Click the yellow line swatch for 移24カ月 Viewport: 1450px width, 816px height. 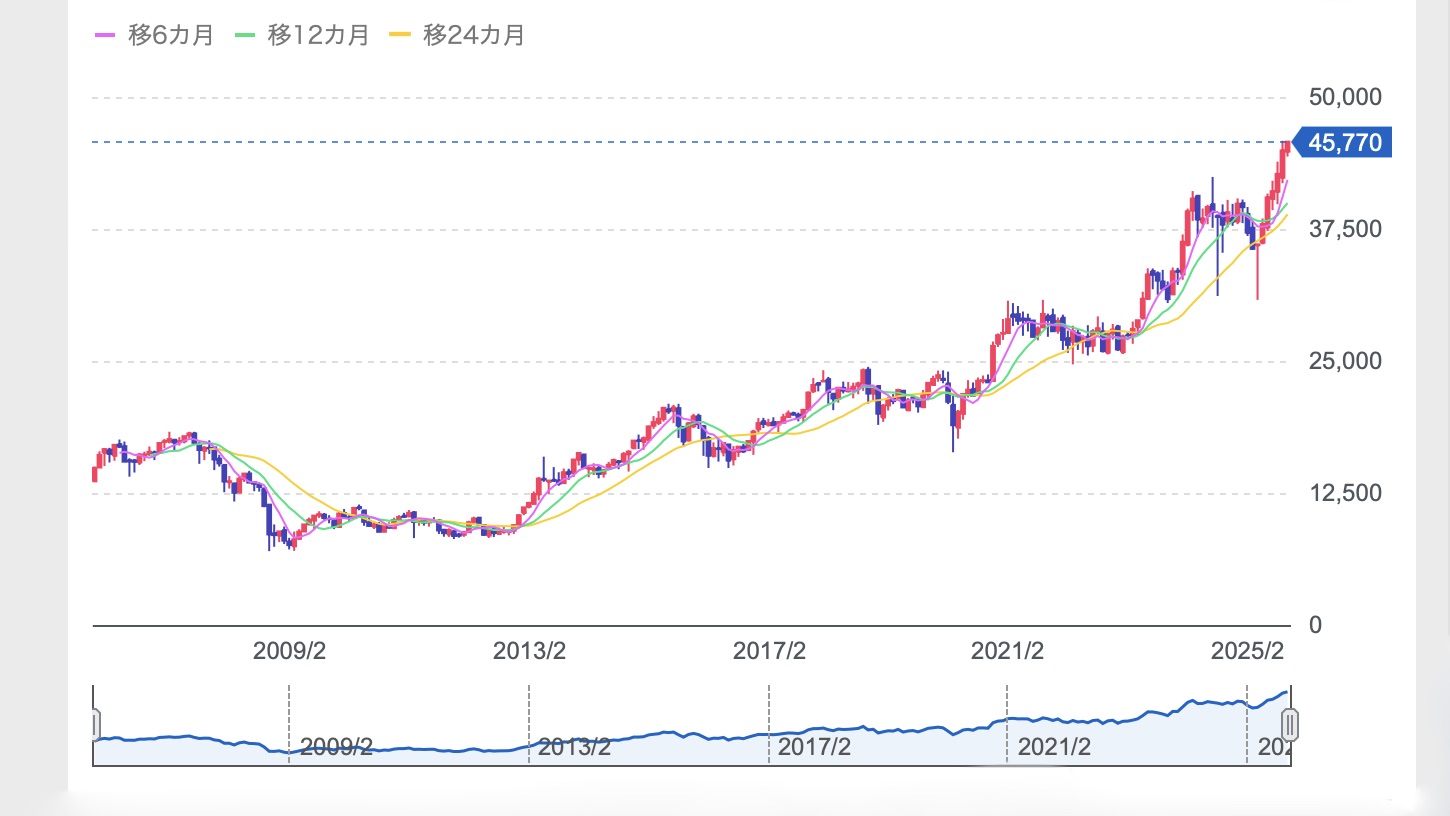click(x=400, y=36)
